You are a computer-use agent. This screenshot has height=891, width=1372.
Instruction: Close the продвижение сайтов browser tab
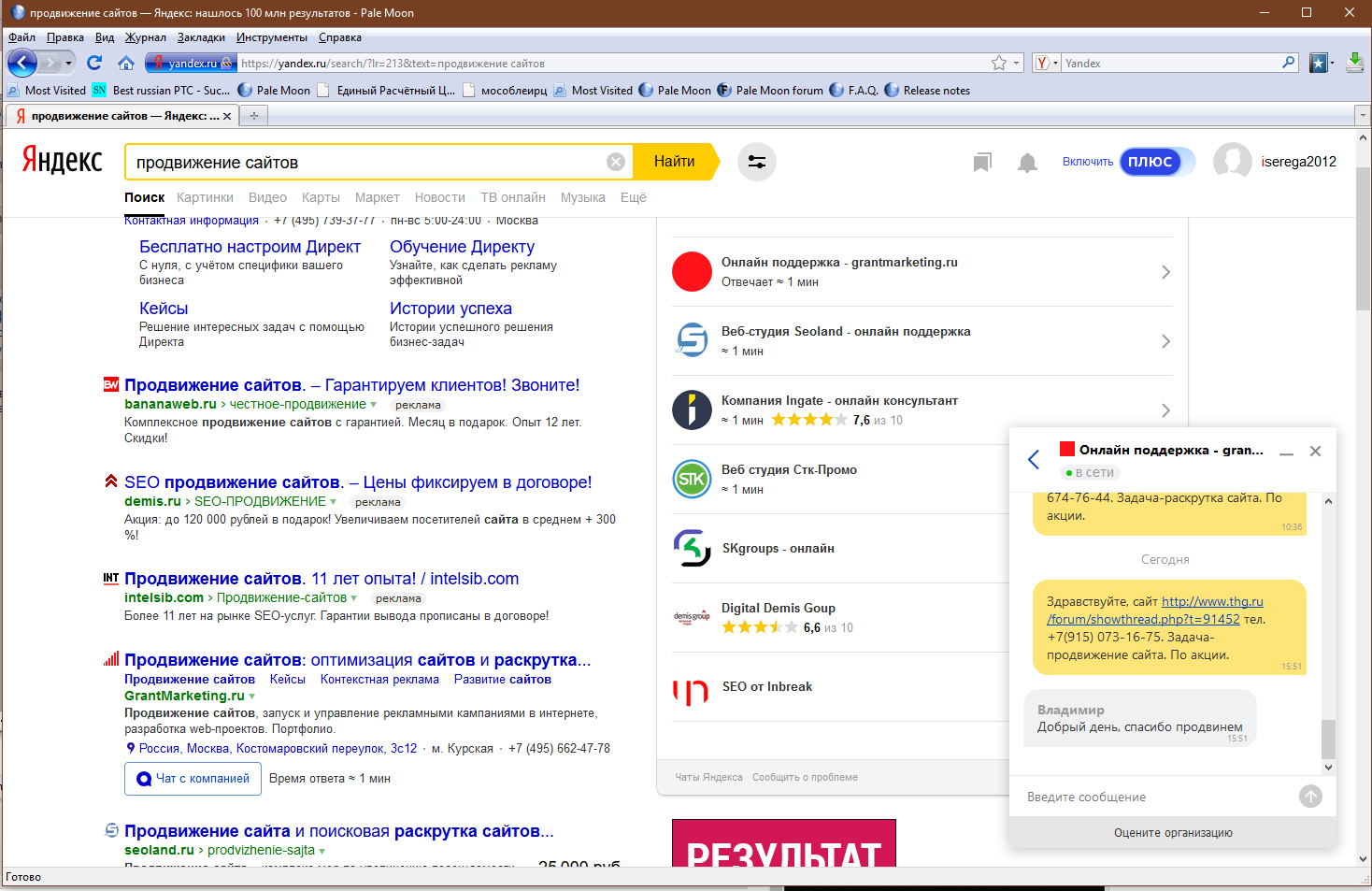pos(227,116)
